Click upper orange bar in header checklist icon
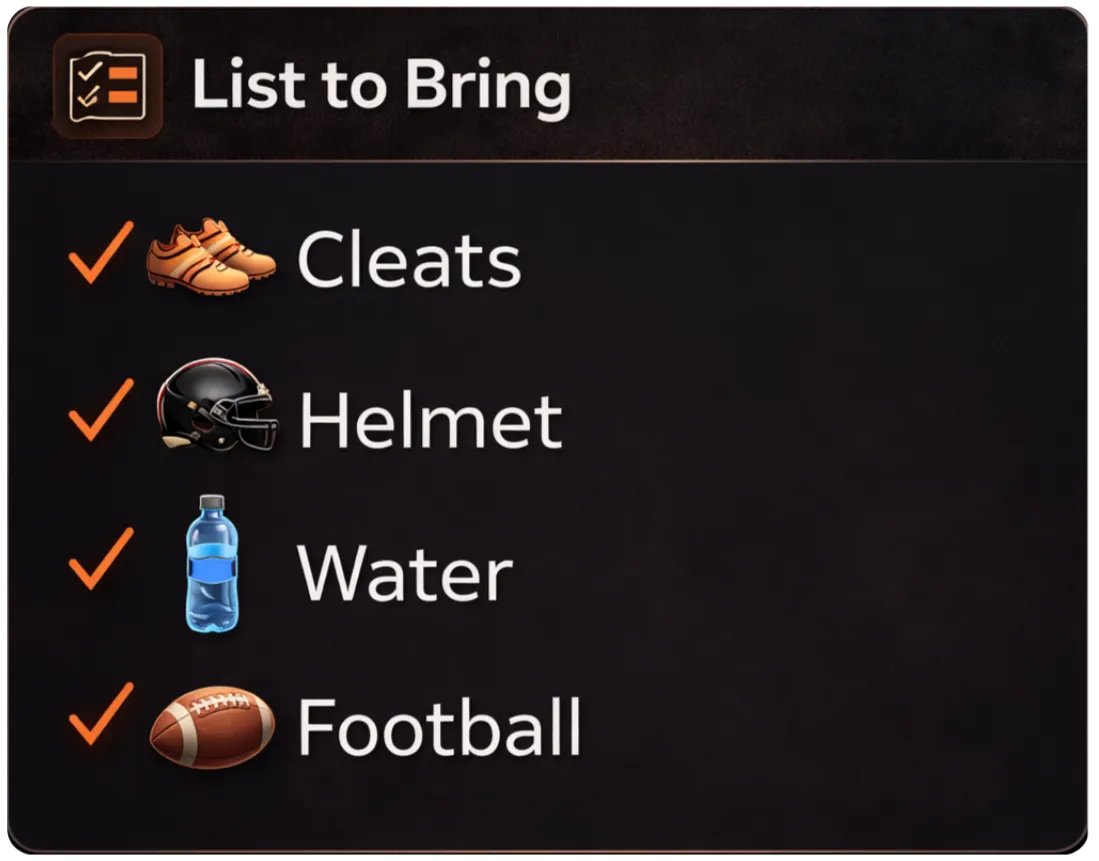Image resolution: width=1099 pixels, height=861 pixels. click(123, 74)
